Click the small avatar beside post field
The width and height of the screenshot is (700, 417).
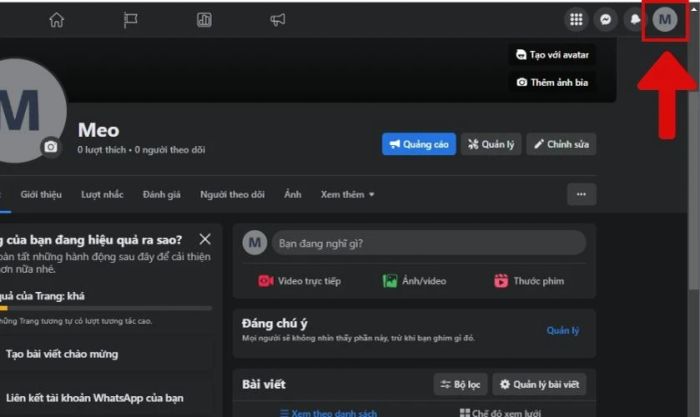(x=254, y=243)
